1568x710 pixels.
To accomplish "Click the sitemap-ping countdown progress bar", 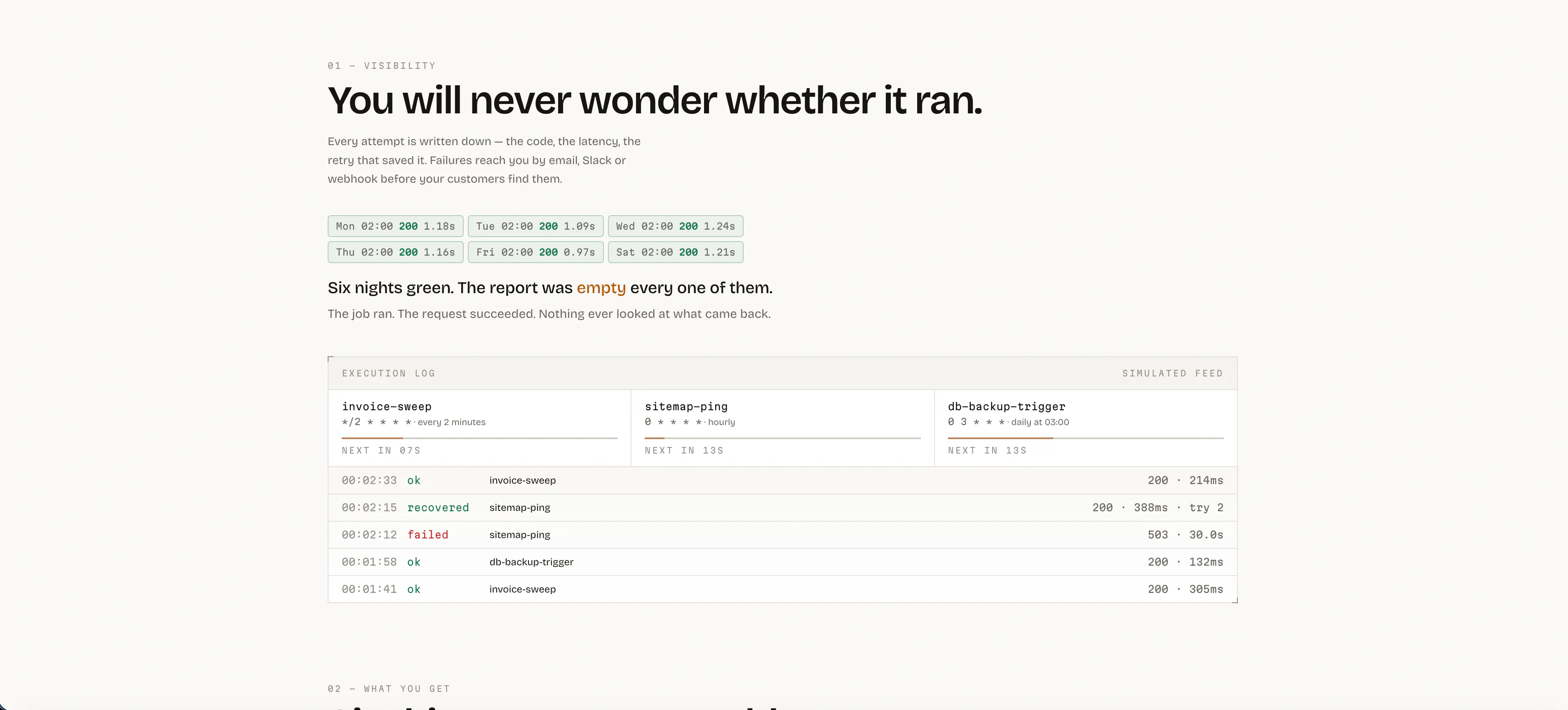I will (782, 438).
